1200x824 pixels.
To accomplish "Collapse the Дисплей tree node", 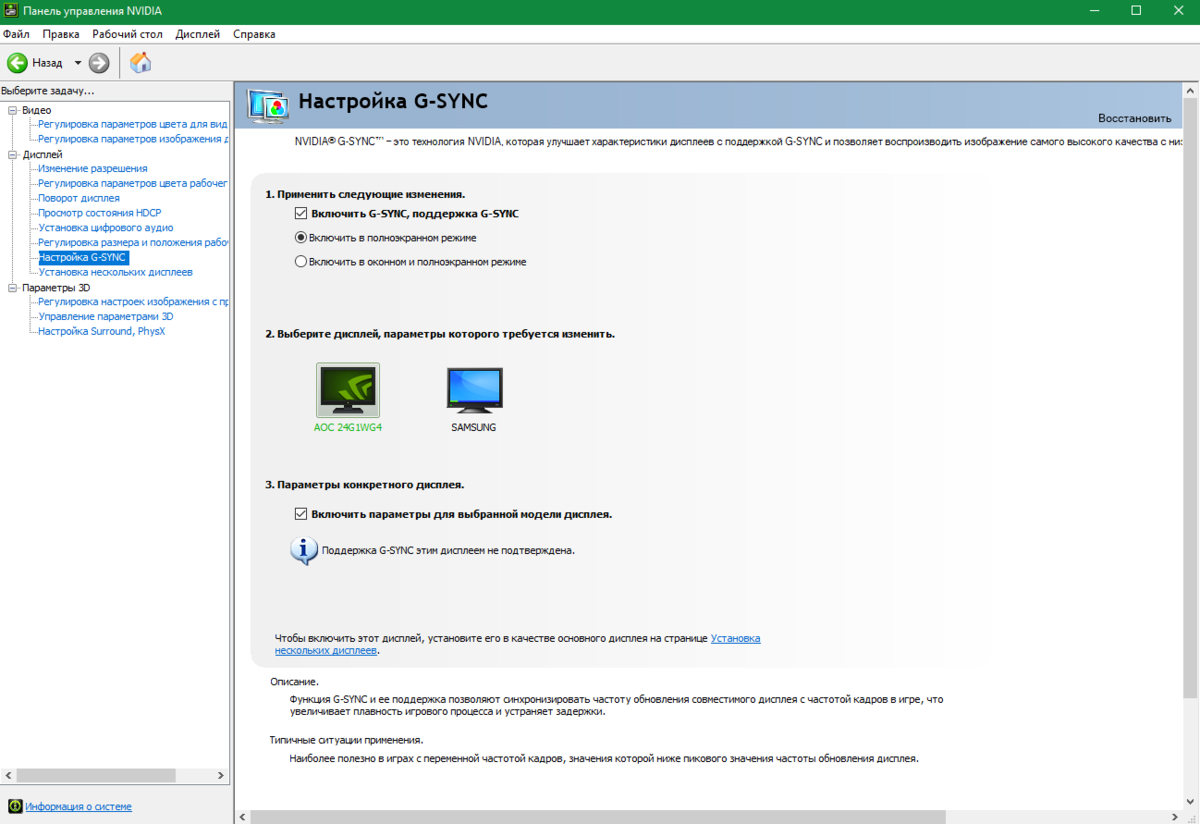I will pos(13,155).
